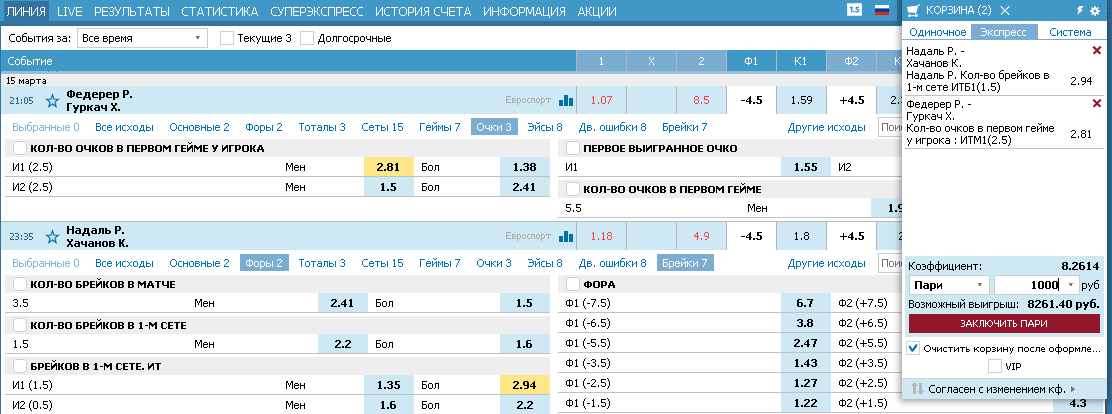Open Все исходы for Nadal–Khachanov match
The image size is (1112, 414).
coord(125,263)
